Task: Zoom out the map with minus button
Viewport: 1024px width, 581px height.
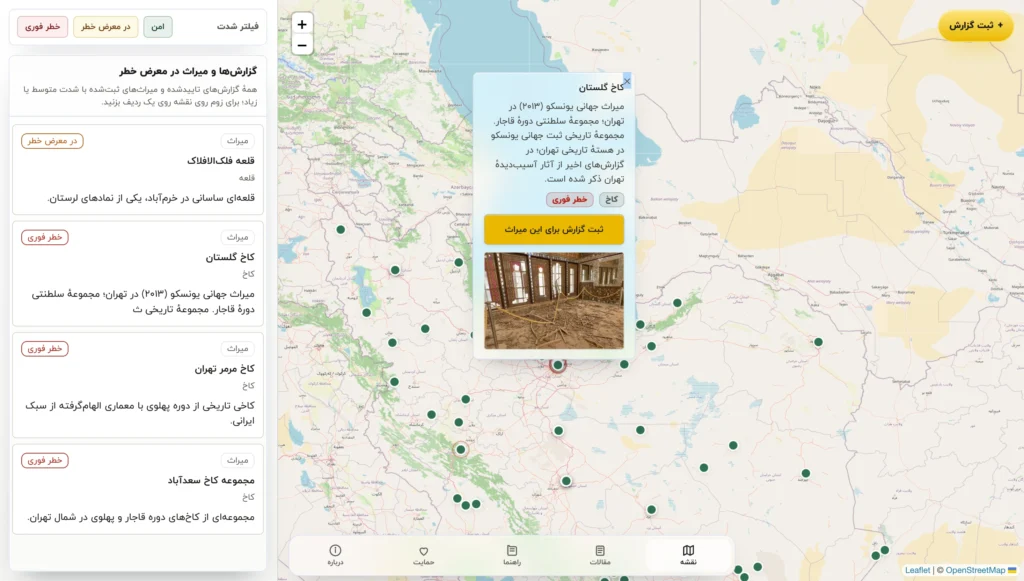Action: 302,45
